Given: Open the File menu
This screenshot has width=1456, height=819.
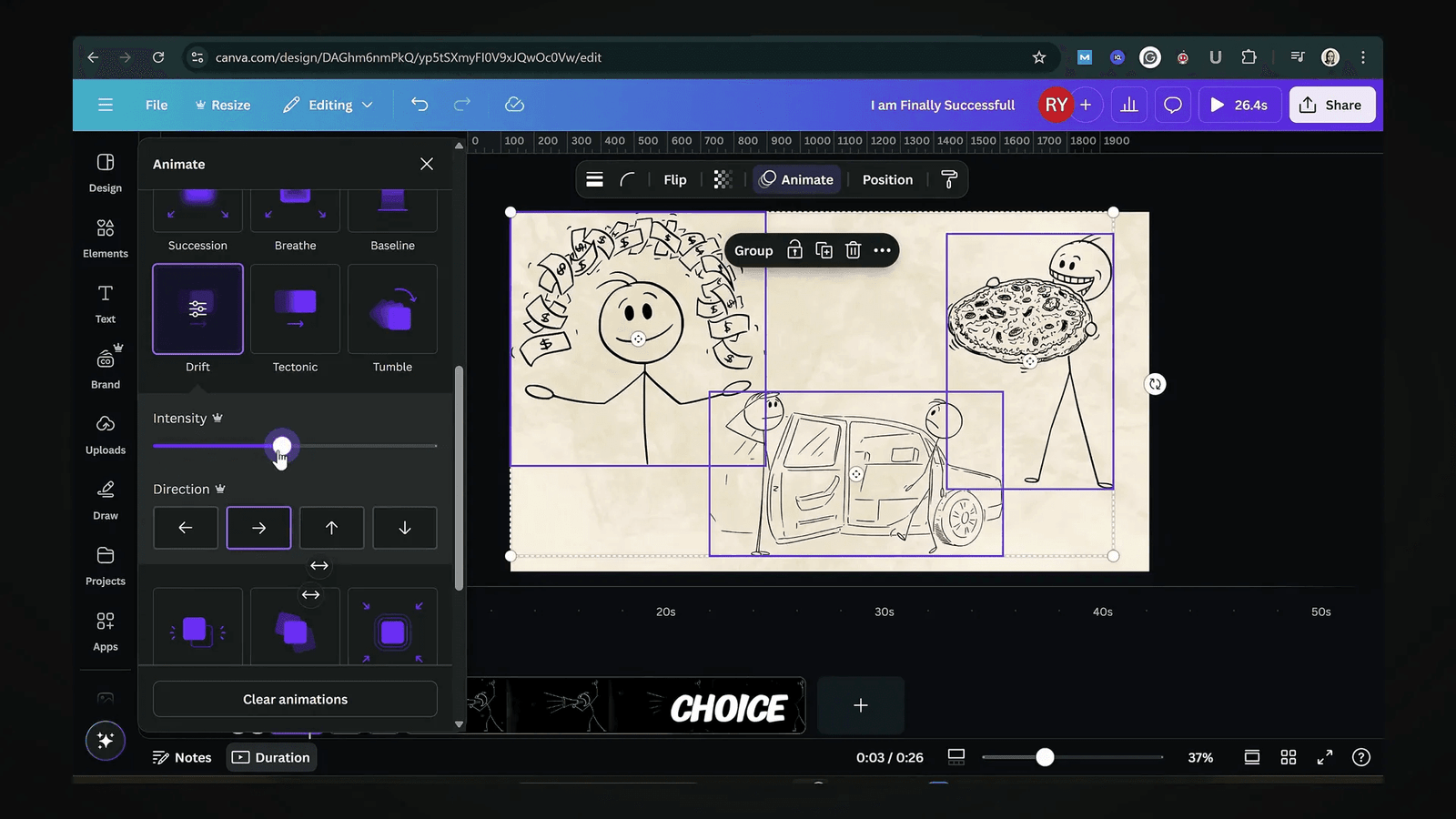Looking at the screenshot, I should point(156,105).
